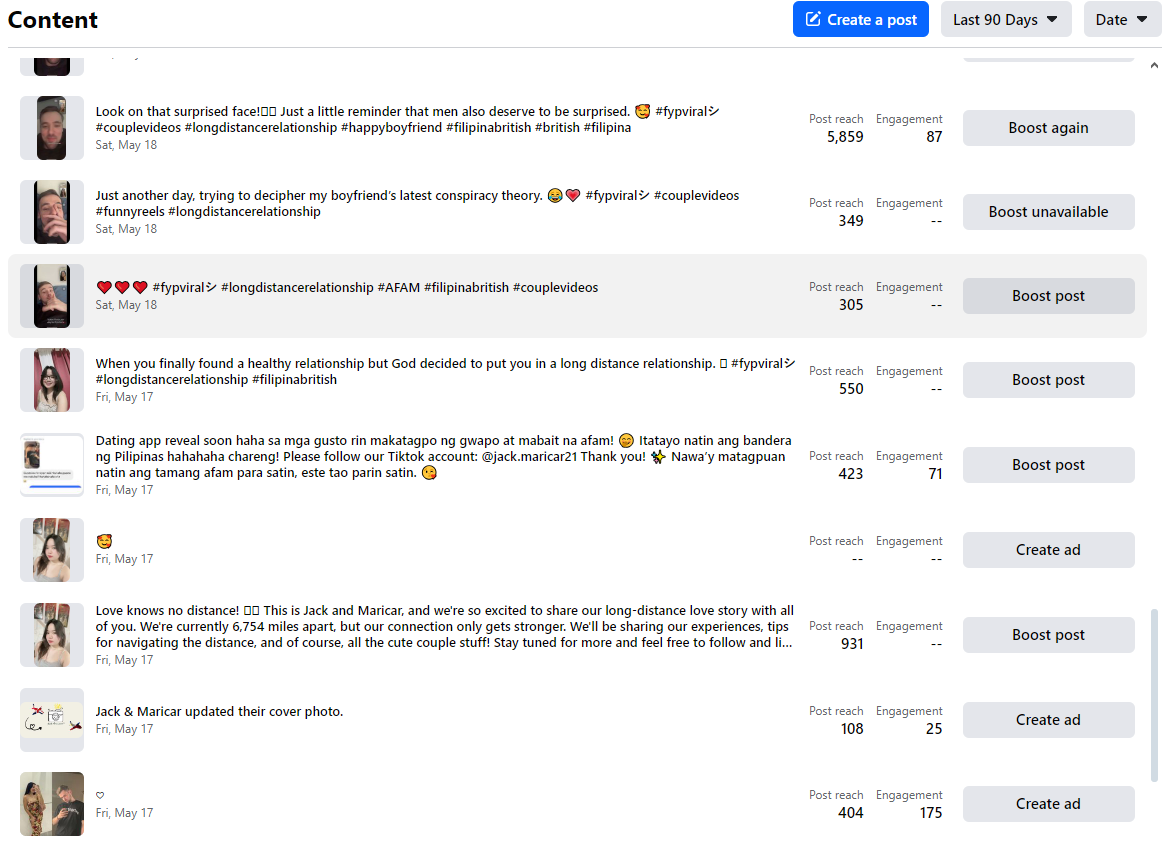1170x844 pixels.
Task: Open the Last 90 Days dropdown
Action: pyautogui.click(x=1005, y=20)
